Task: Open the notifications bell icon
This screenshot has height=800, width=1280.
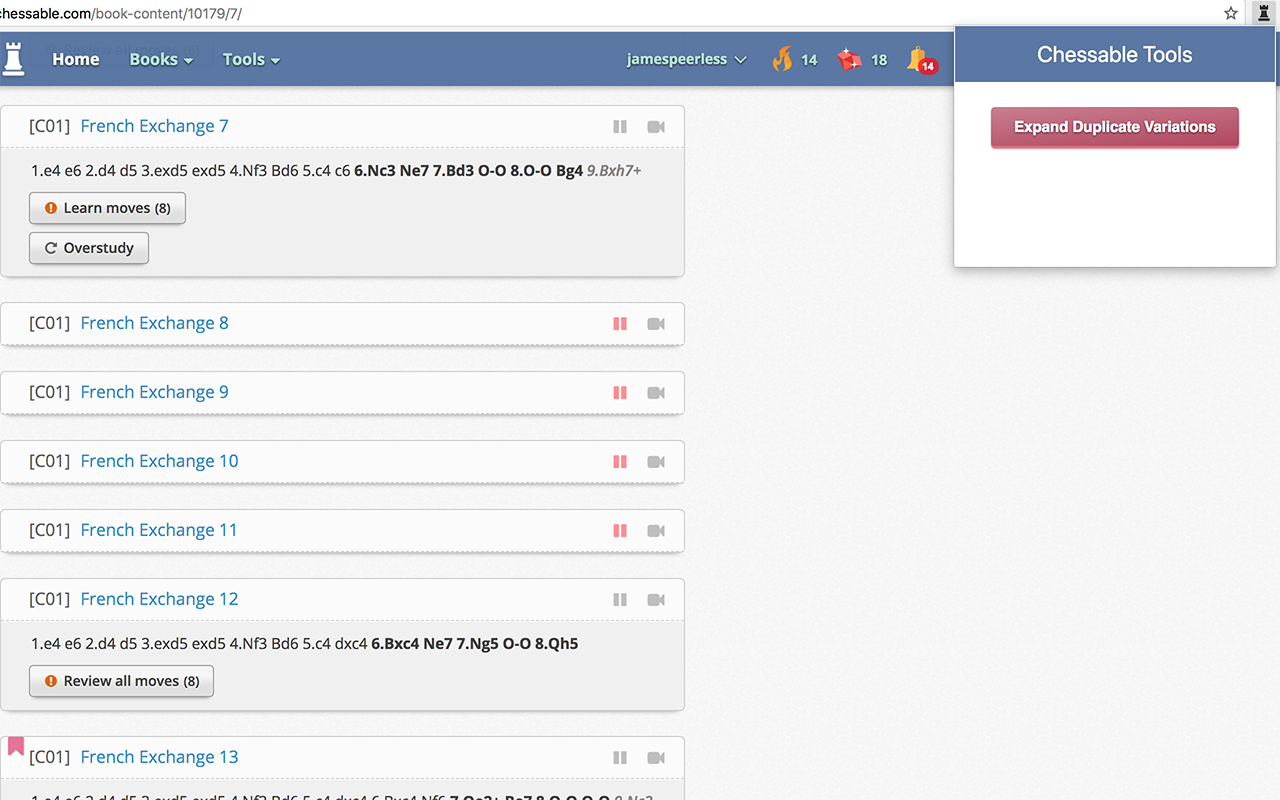Action: tap(916, 58)
